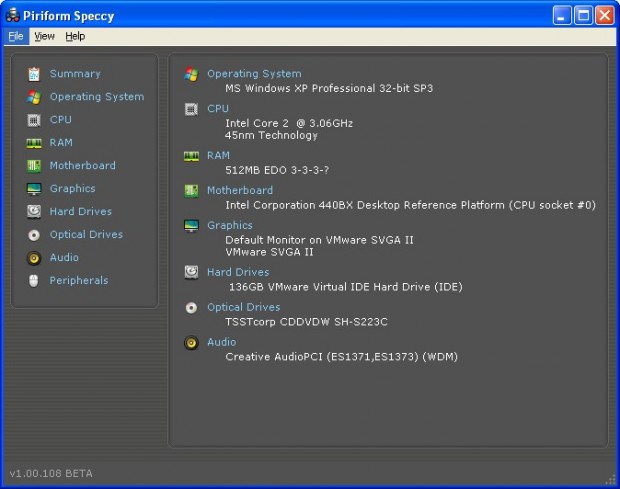Screen dimensions: 620x489
Task: Click 'Default Monitor on VMware SVGA II' text
Action: click(x=319, y=240)
